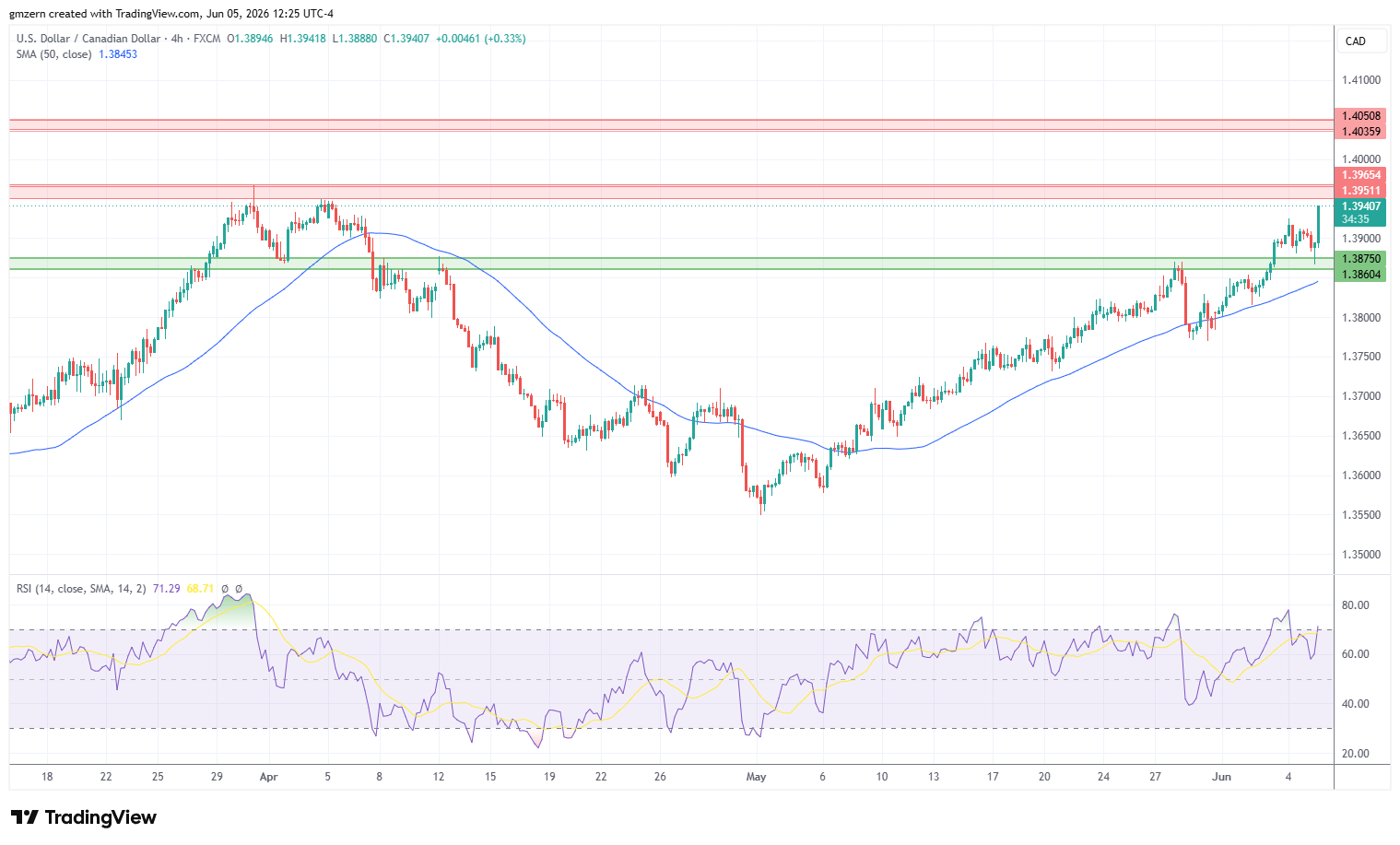Click the gmzern created with TradingView.com caption
This screenshot has width=1400, height=845.
tap(171, 14)
